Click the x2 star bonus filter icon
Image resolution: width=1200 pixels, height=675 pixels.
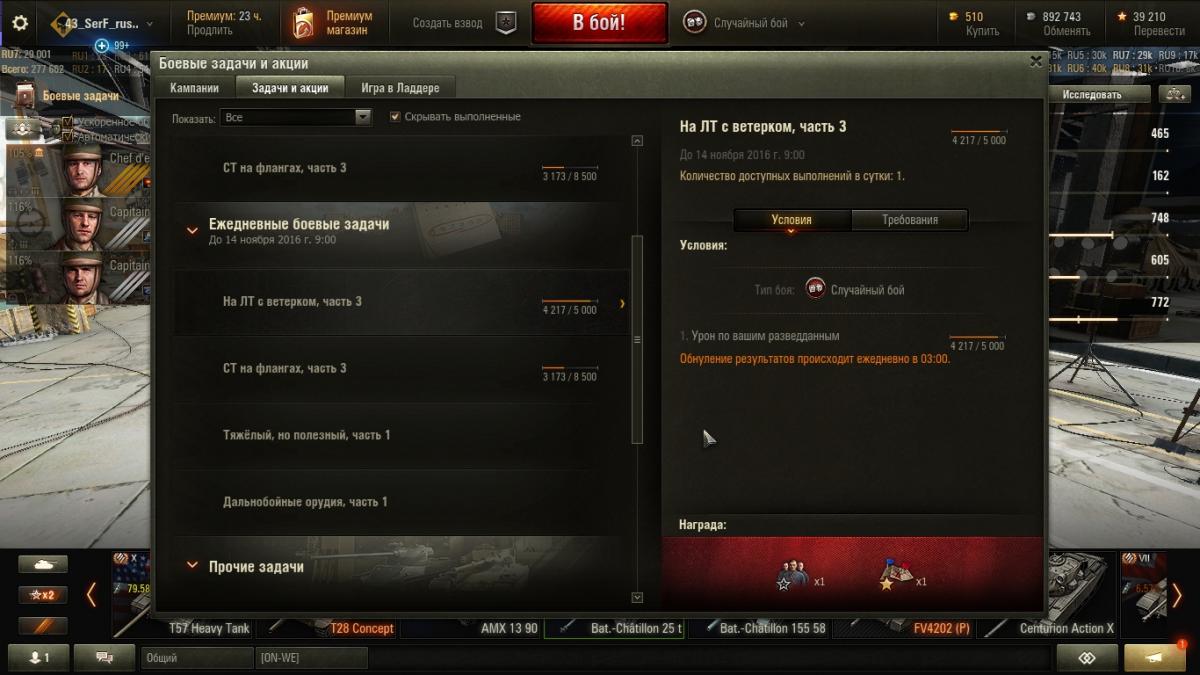coord(43,595)
